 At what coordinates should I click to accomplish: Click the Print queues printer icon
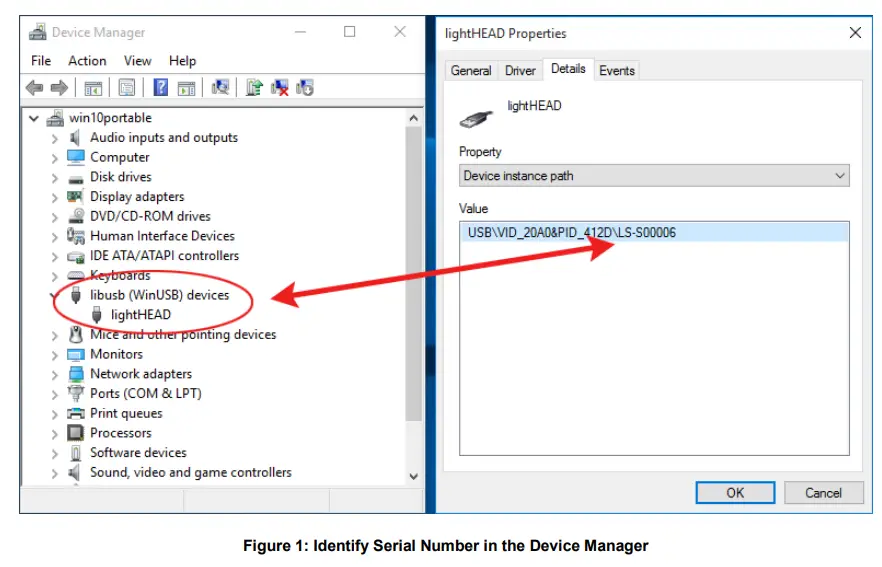click(75, 413)
